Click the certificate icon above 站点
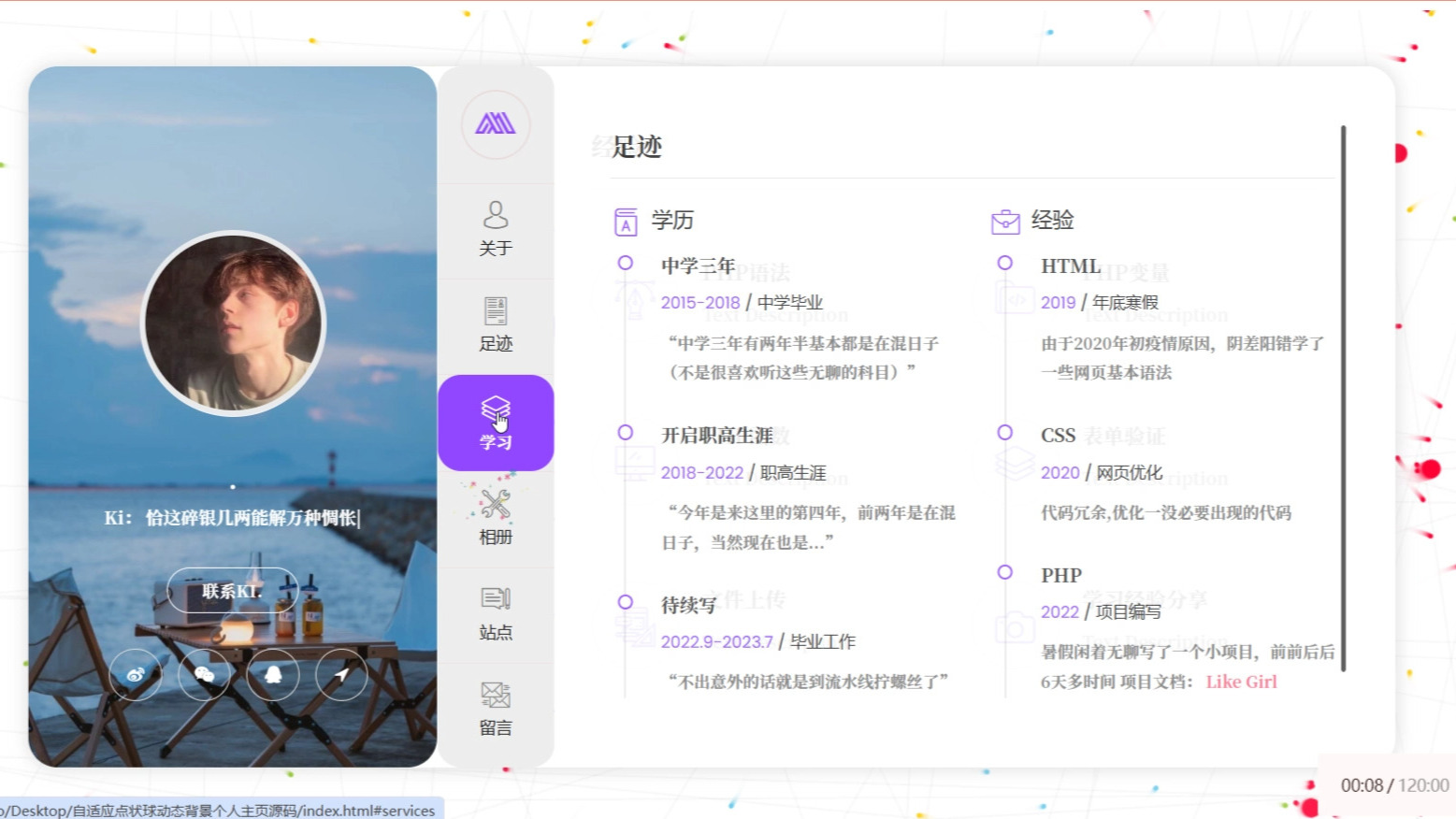 point(496,598)
